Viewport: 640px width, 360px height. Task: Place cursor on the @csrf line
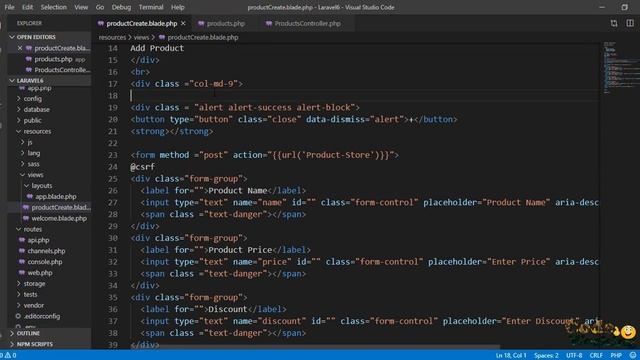[x=142, y=167]
